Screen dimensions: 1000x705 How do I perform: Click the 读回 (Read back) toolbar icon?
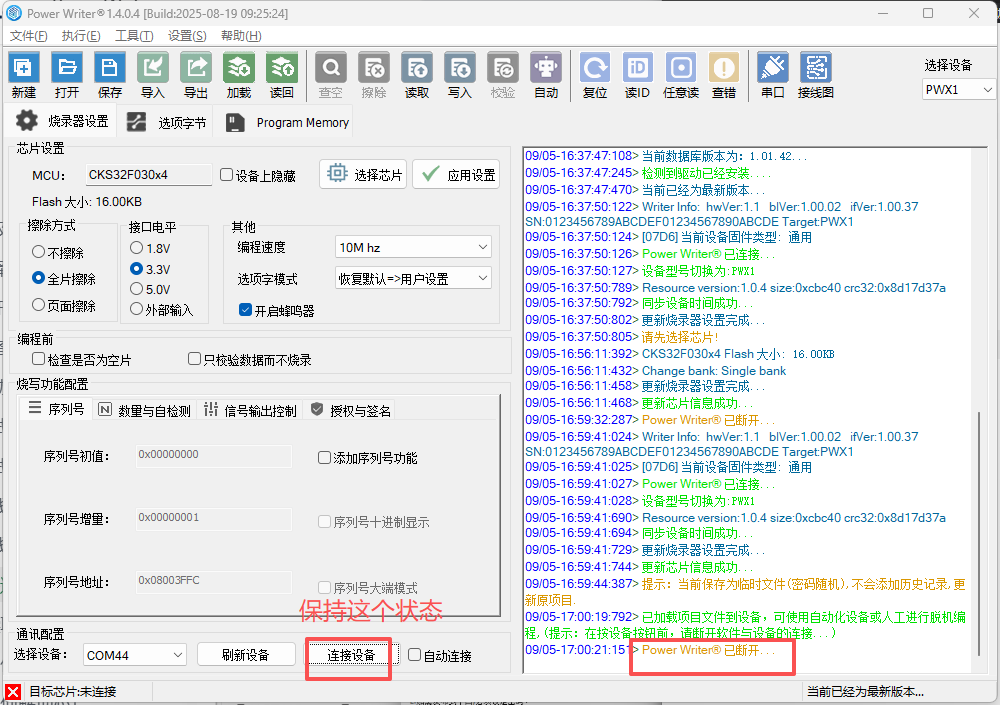coord(282,68)
